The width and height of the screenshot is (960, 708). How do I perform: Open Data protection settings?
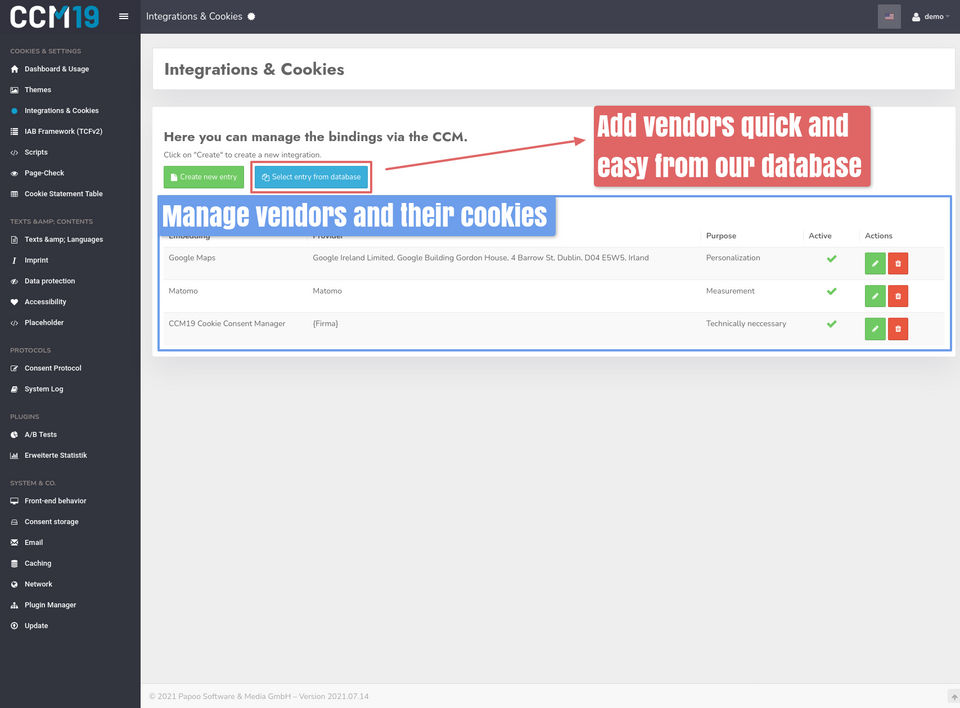coord(50,281)
